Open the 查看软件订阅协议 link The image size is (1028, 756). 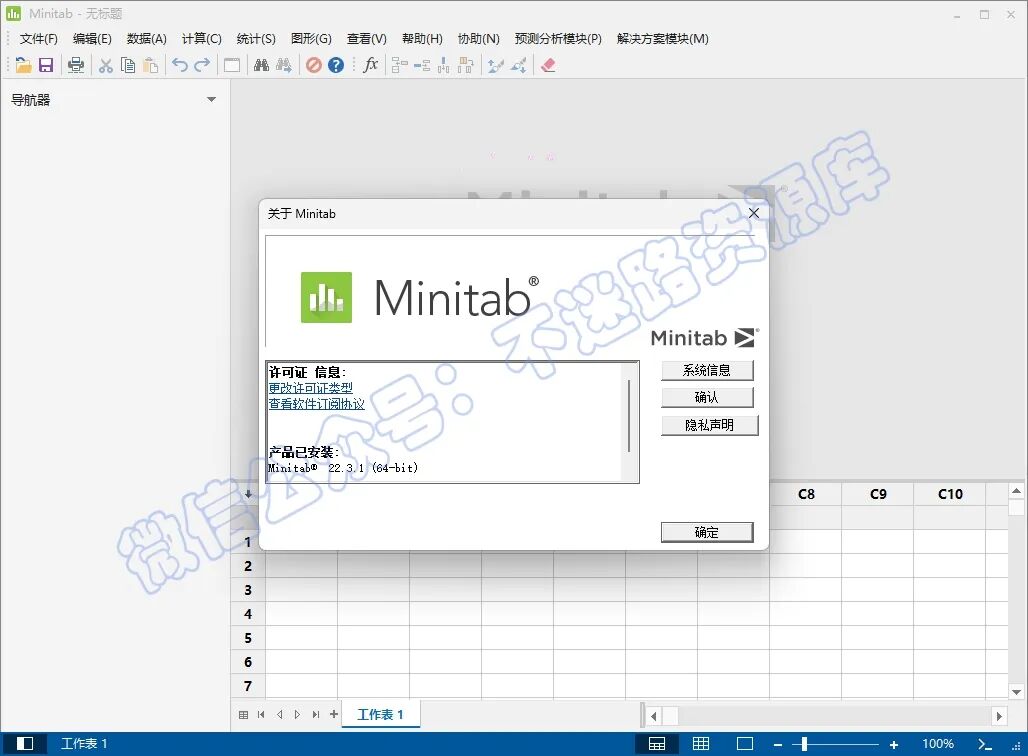point(317,404)
